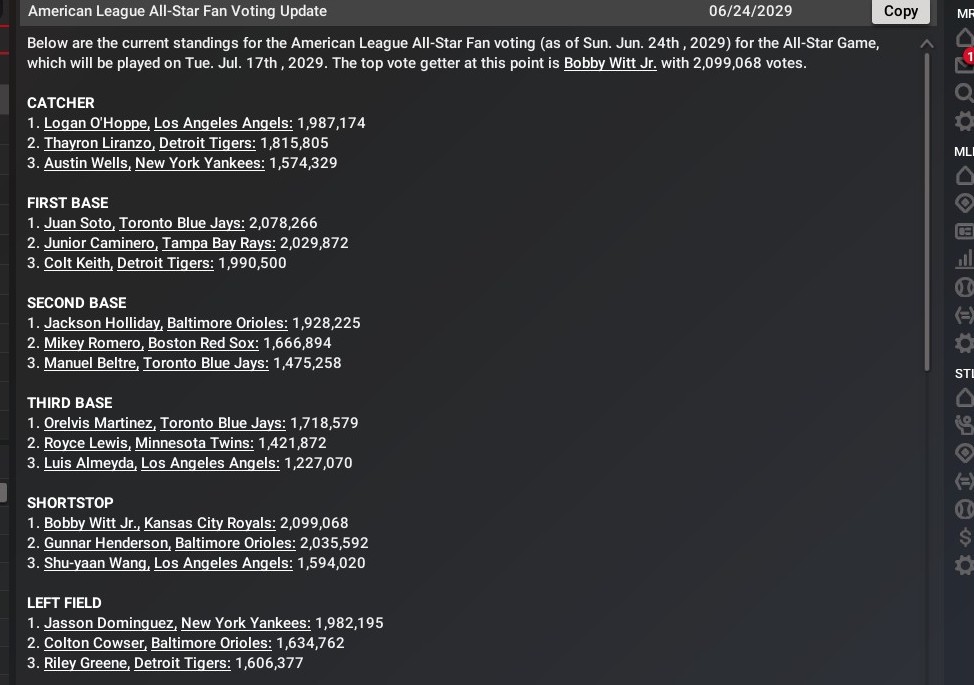974x685 pixels.
Task: Click the gear icon directly below the magnifier
Action: click(964, 121)
